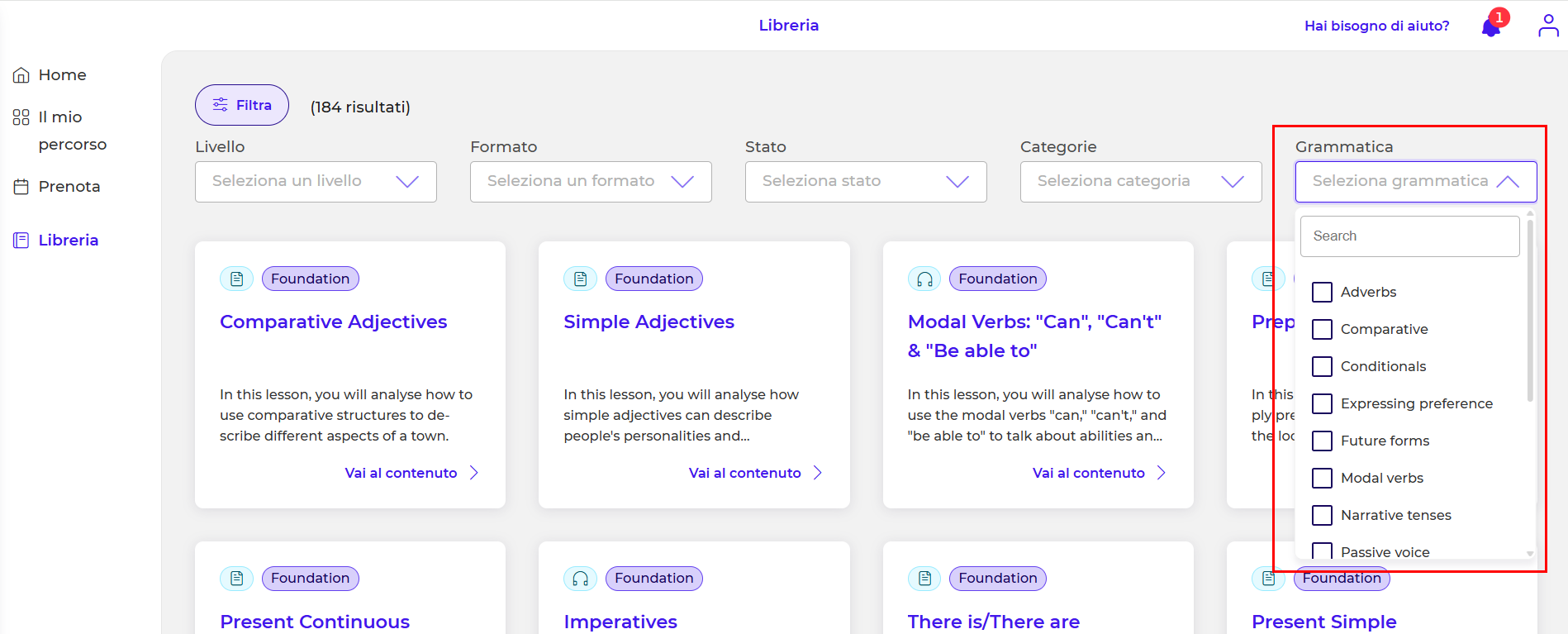Click the document icon on There is/There are card
The height and width of the screenshot is (634, 1568).
924,579
